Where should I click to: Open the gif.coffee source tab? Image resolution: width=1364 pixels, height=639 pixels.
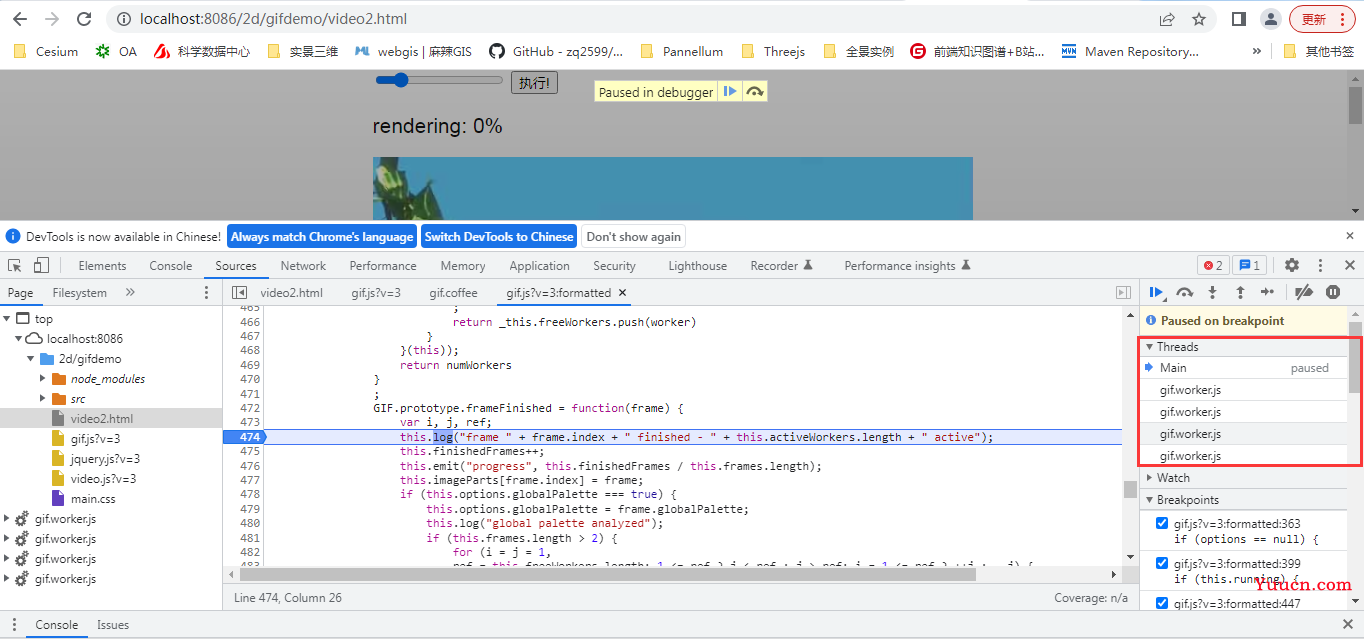(x=453, y=292)
